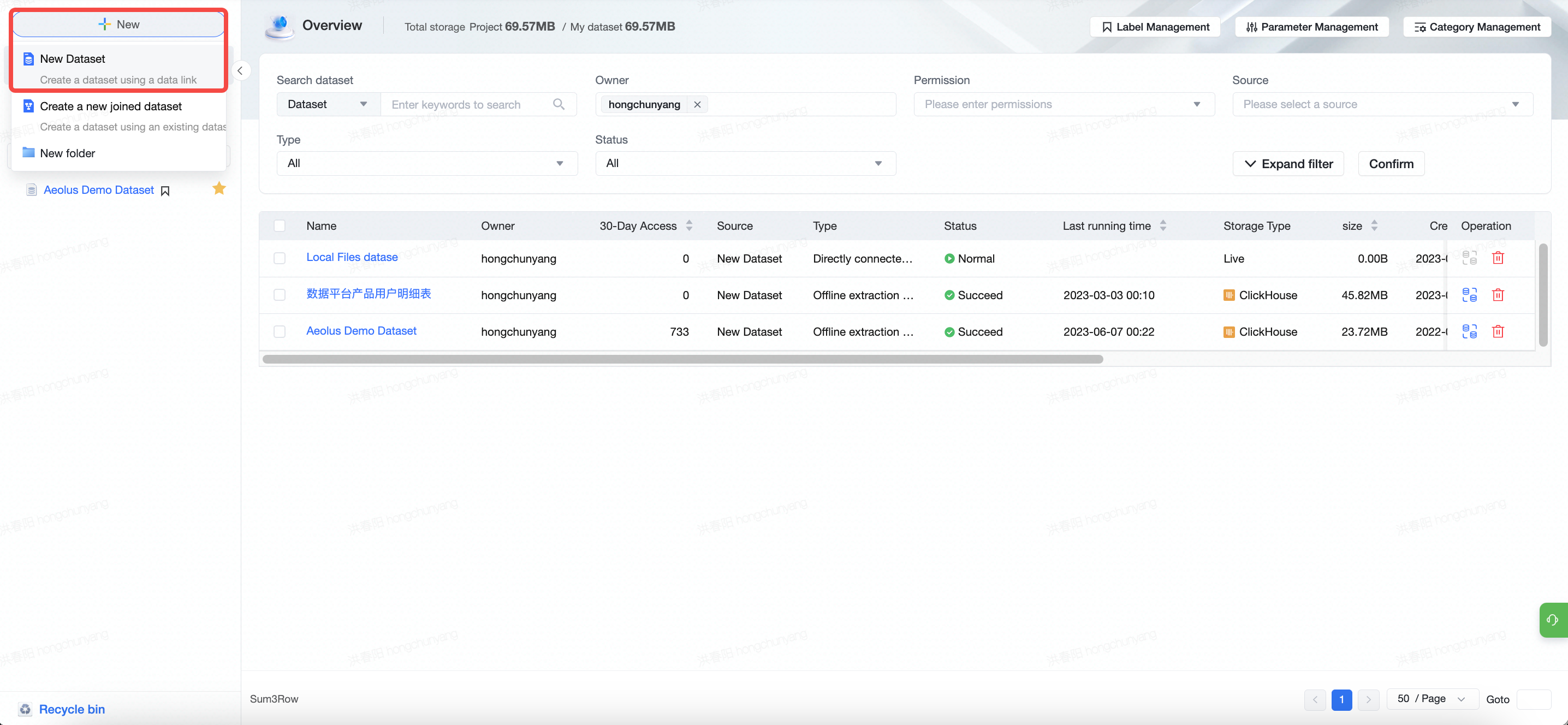This screenshot has width=1568, height=725.
Task: Expand the filter options
Action: point(1288,164)
